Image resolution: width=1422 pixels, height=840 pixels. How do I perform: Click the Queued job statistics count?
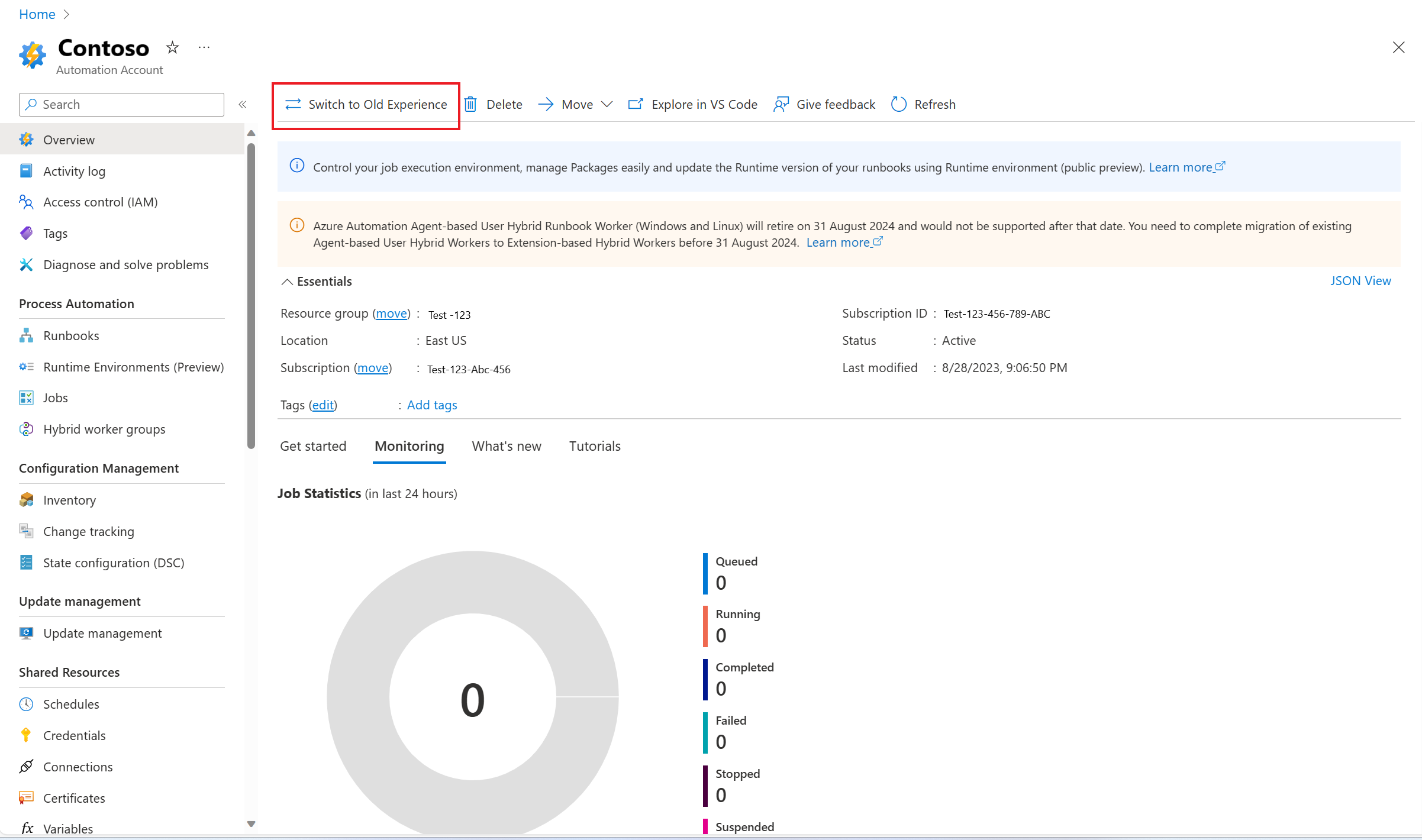click(x=721, y=583)
